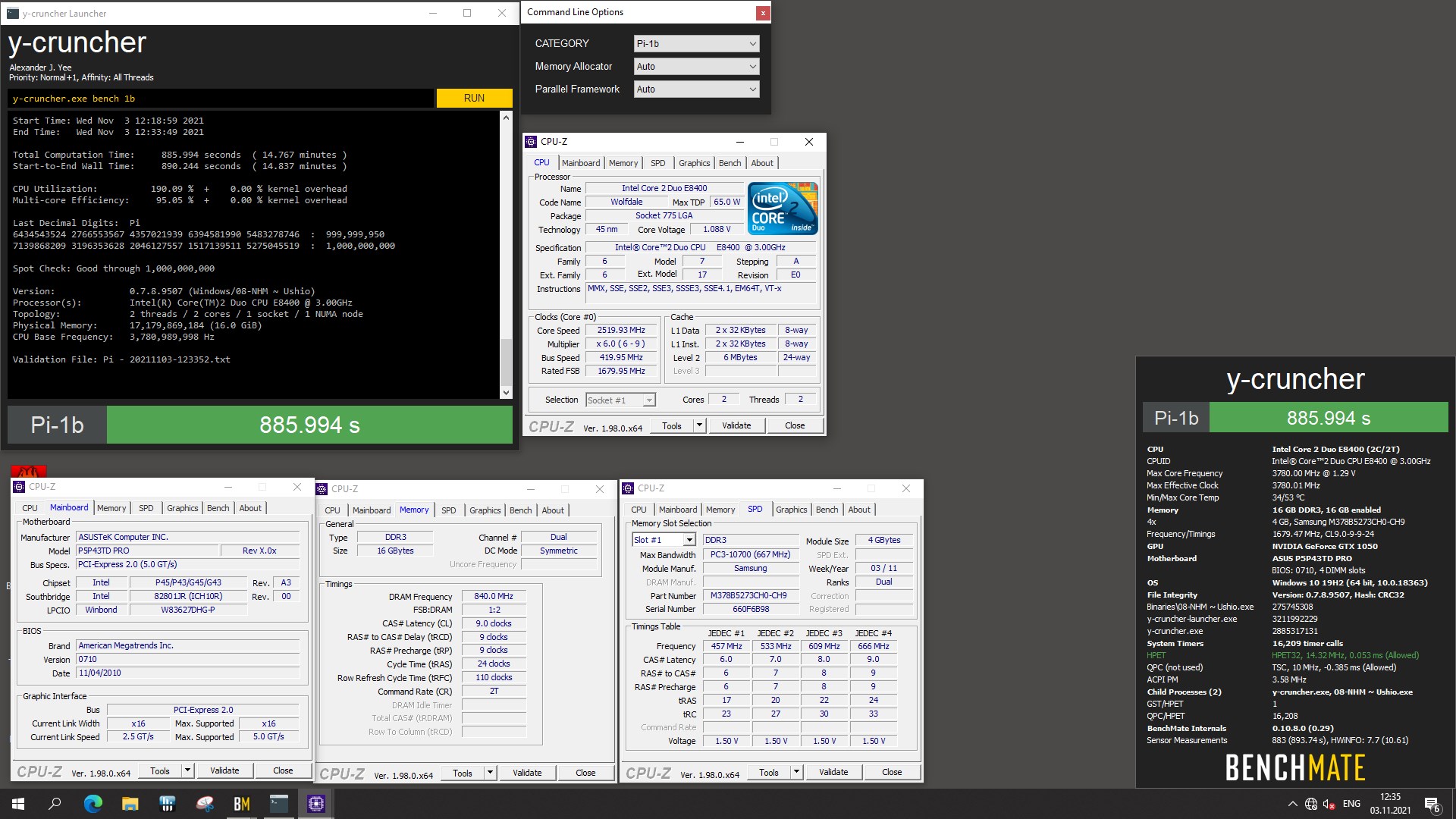Open the BenchMate BM taskbar icon
Viewport: 1456px width, 819px height.
tap(241, 804)
